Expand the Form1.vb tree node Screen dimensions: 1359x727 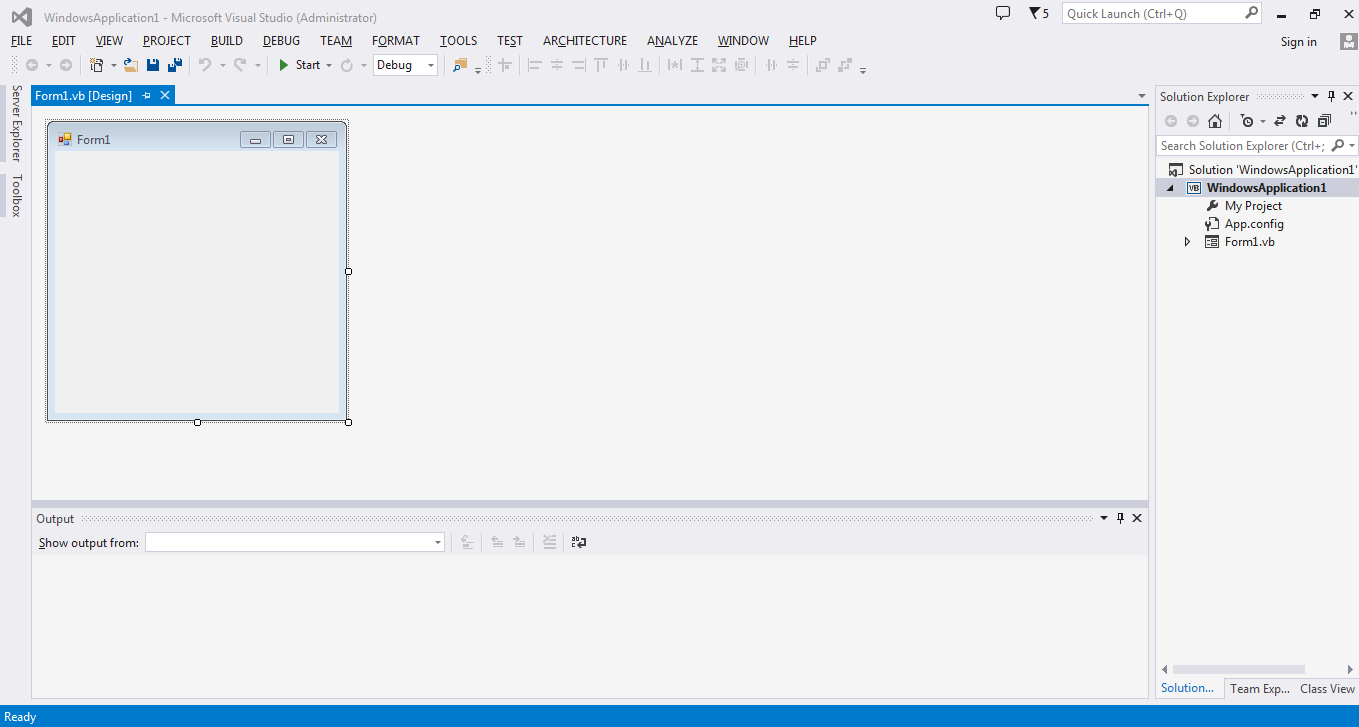click(x=1188, y=242)
